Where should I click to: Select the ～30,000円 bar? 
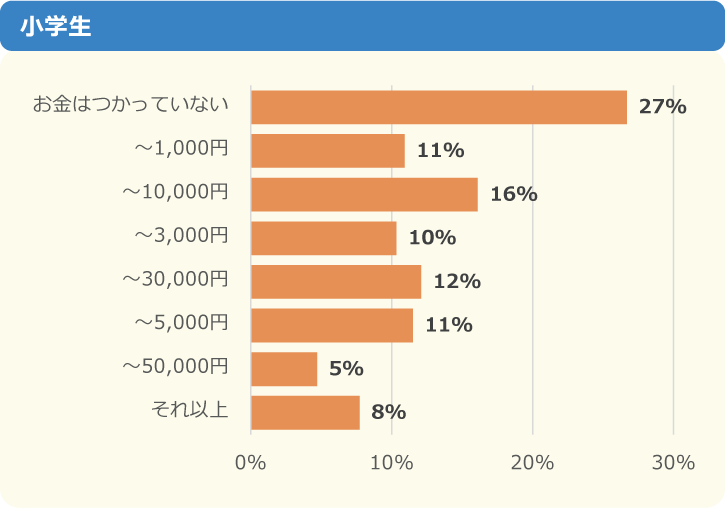[x=335, y=281]
